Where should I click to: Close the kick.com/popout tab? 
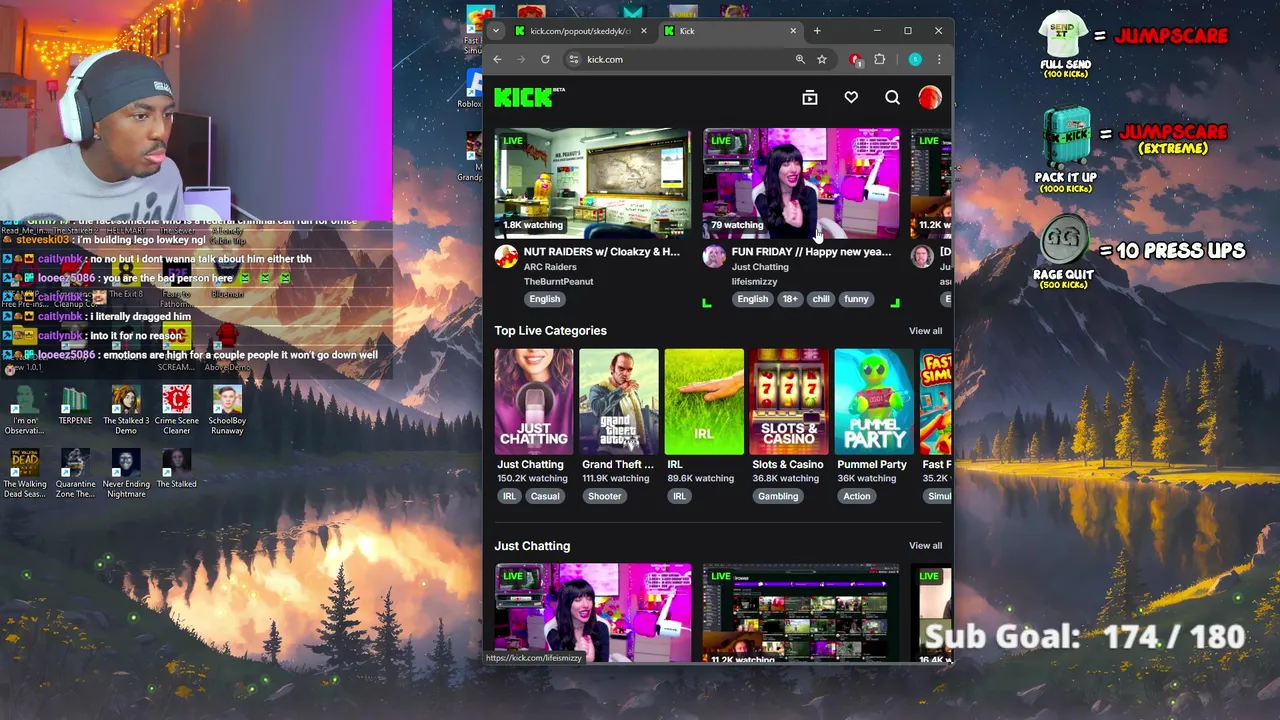click(643, 31)
